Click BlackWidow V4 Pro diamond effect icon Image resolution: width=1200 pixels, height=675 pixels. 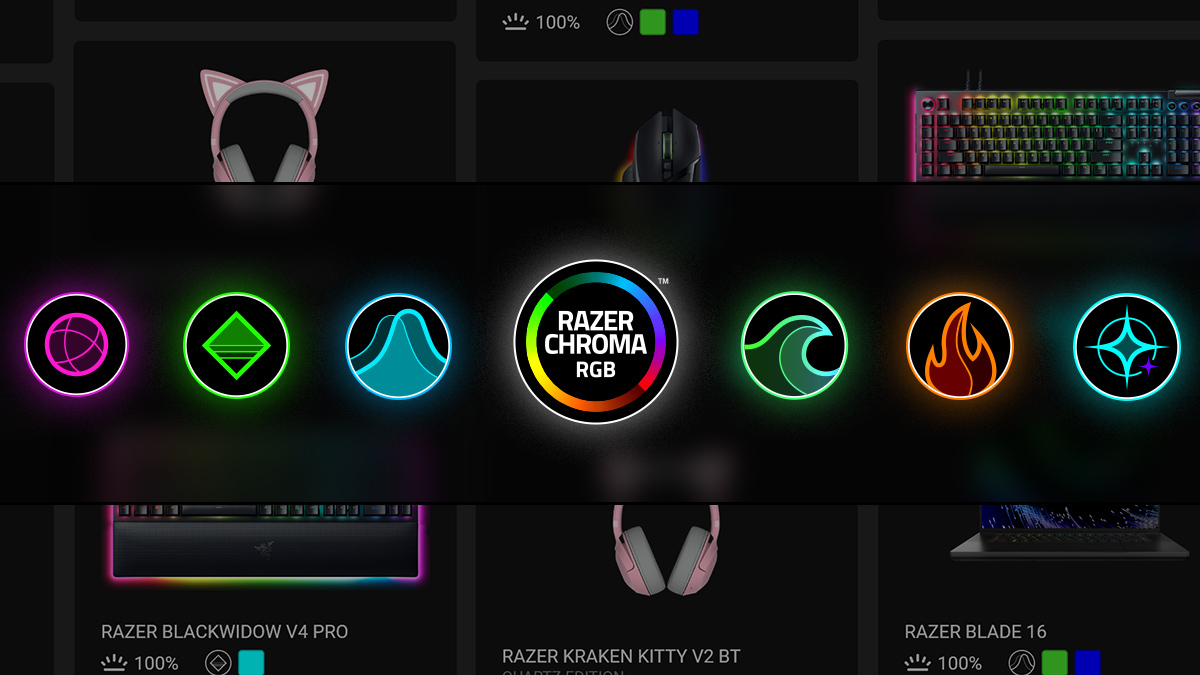pos(218,663)
